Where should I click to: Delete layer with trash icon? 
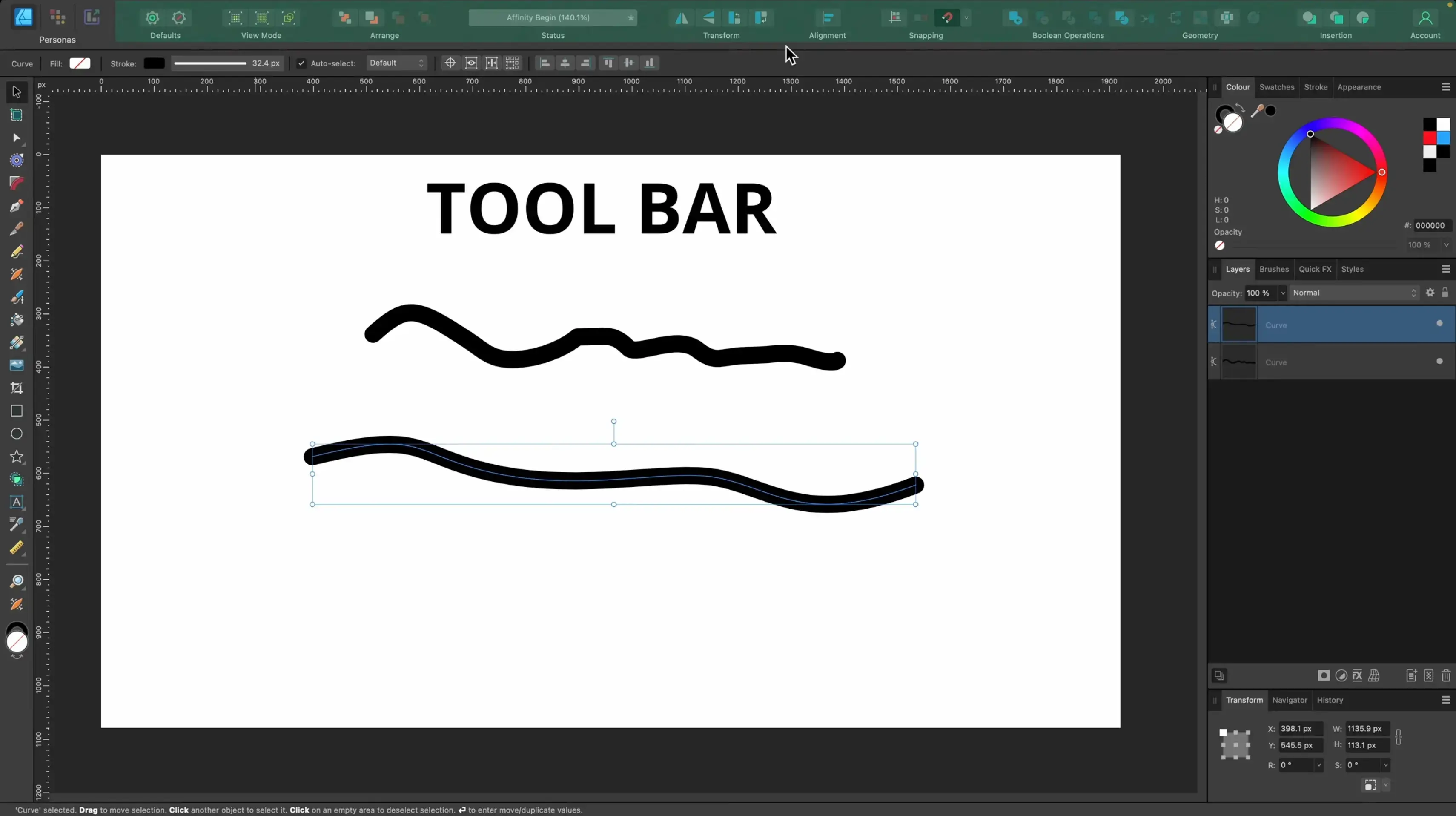tap(1446, 676)
